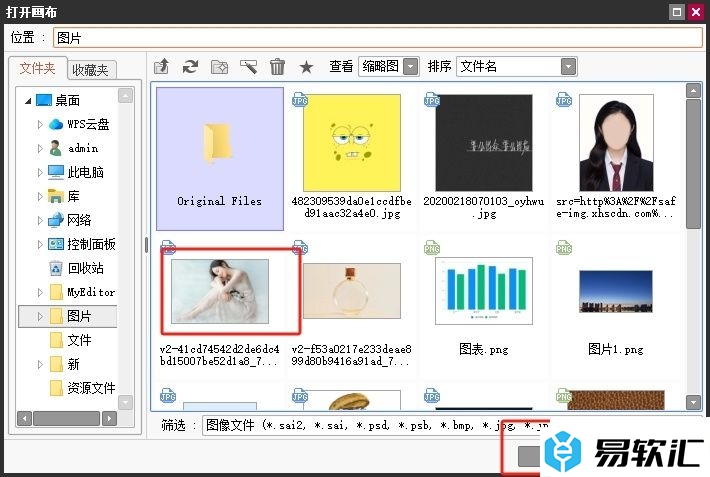
Task: Click folder tree horizontal scroll left arrow
Action: 24,419
